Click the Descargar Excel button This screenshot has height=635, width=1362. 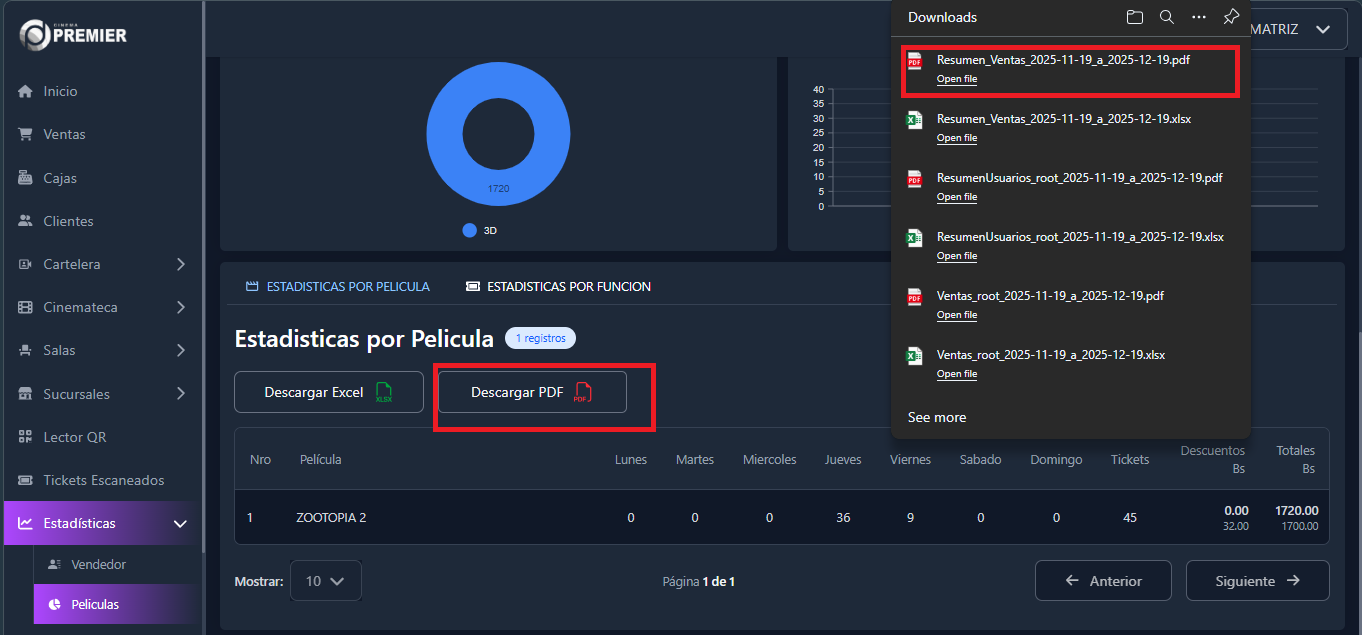pos(328,392)
